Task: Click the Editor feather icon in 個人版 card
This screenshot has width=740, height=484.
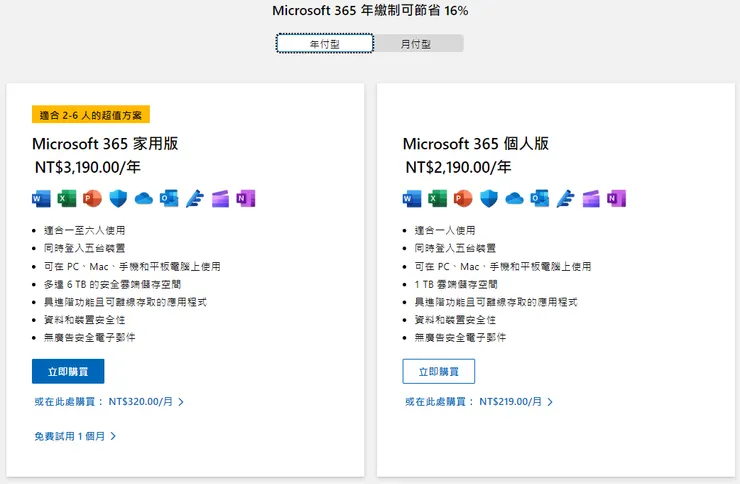Action: (x=565, y=199)
